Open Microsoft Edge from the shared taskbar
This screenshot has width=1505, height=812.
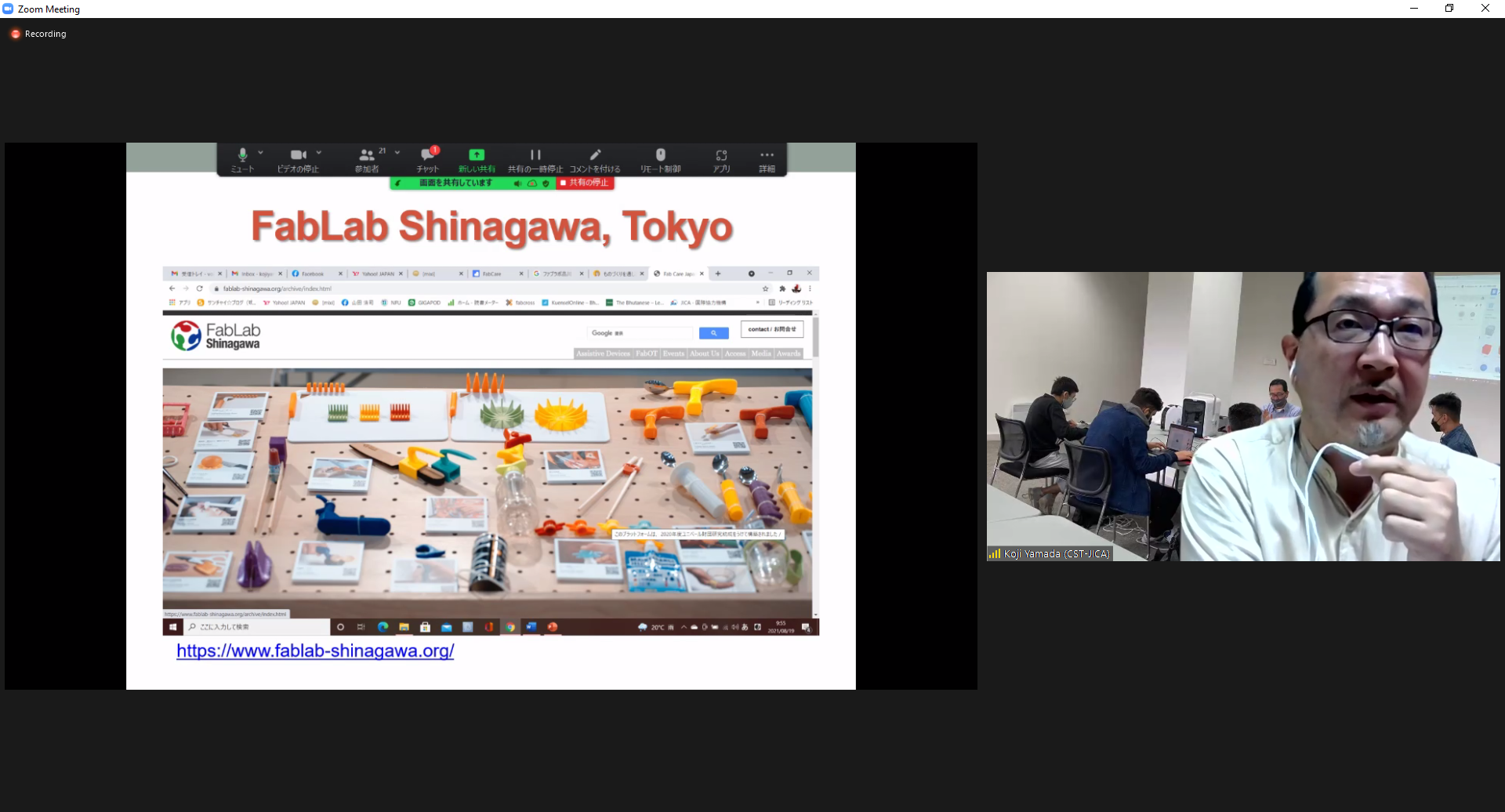click(383, 627)
